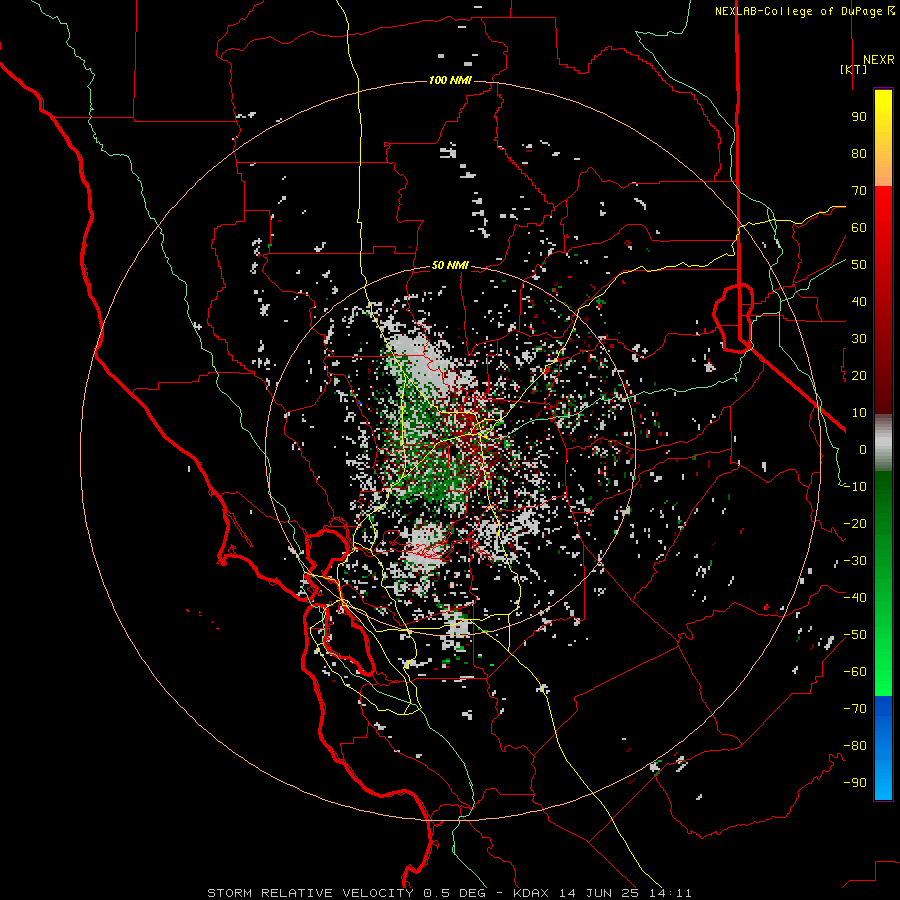Click the -70 value on the velocity scale
This screenshot has width=900, height=900.
click(x=855, y=709)
